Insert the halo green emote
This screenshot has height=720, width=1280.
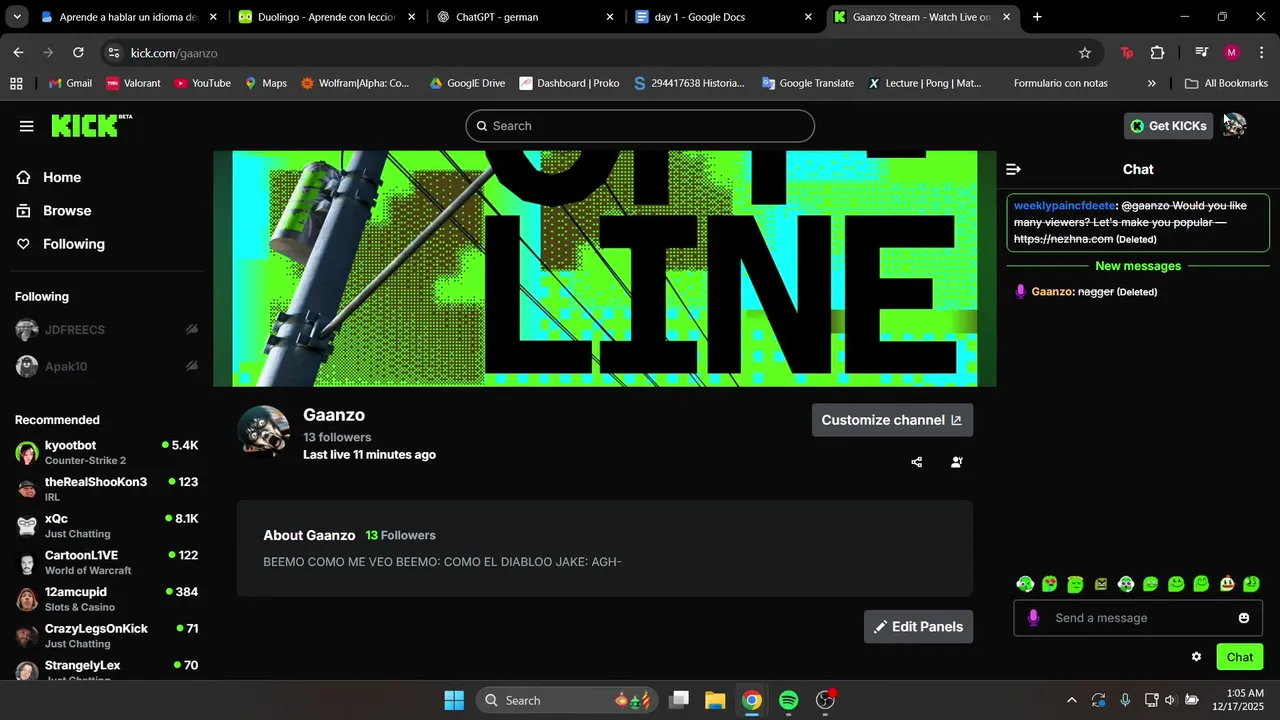pos(1075,584)
